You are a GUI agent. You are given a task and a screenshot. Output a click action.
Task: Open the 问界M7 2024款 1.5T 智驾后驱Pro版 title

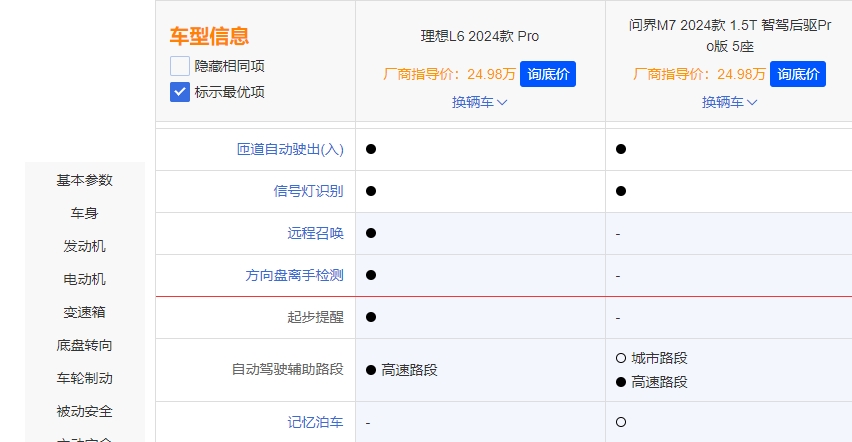pos(730,35)
